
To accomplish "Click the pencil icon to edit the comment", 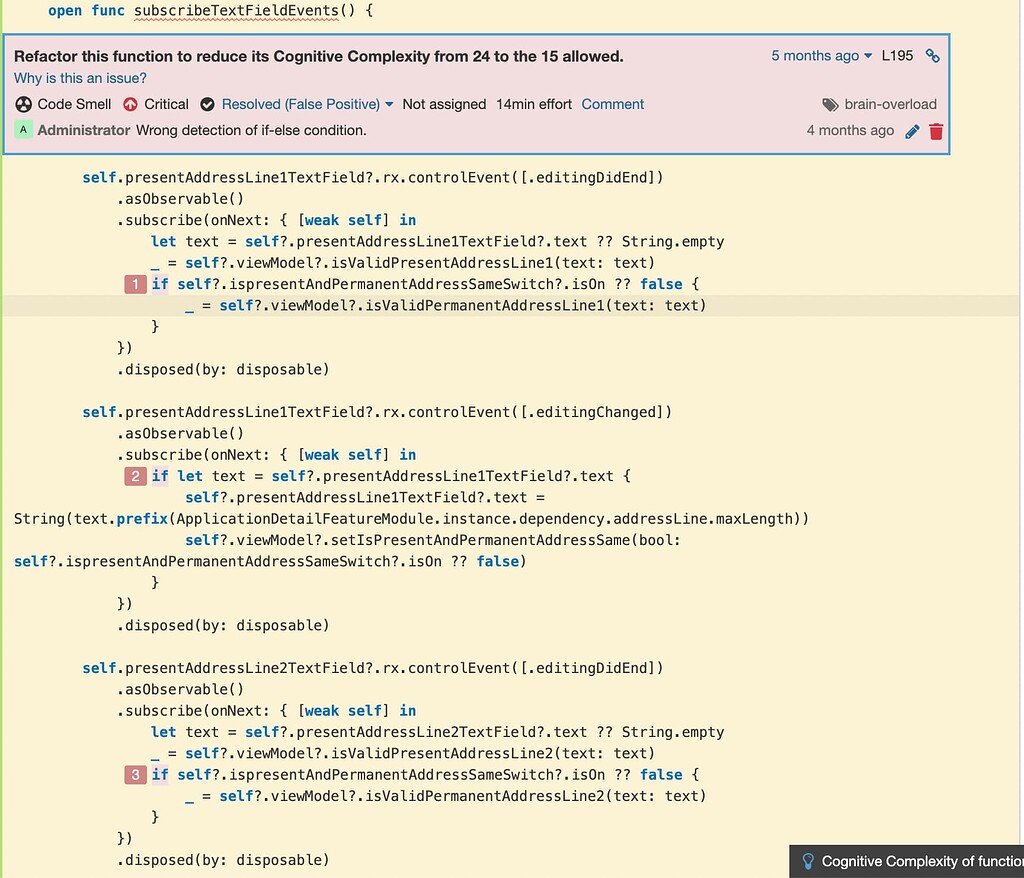I will 912,130.
